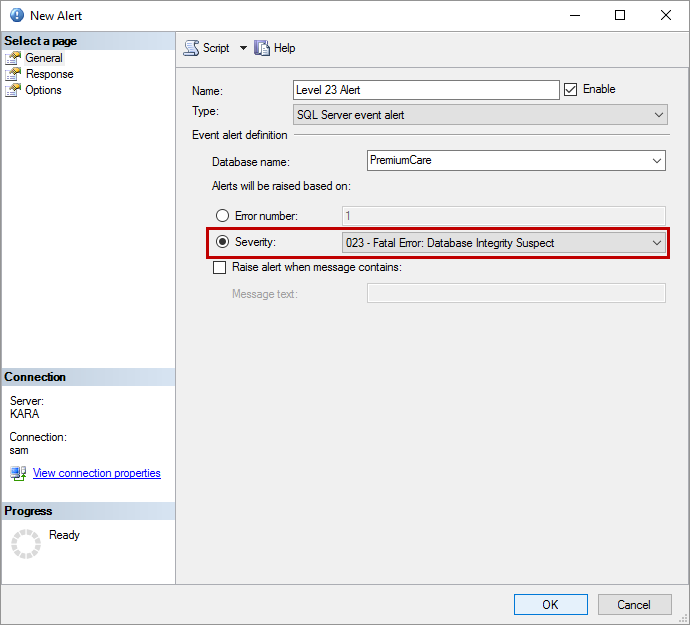Expand the Script dropdown arrow
The image size is (690, 625).
click(x=243, y=48)
